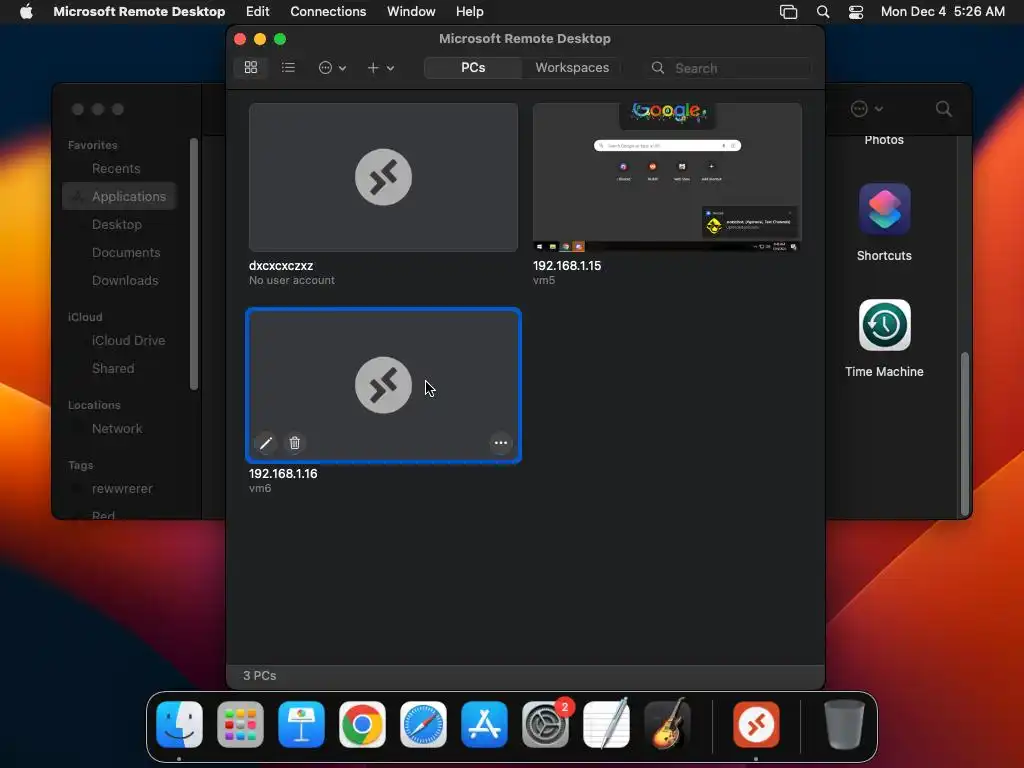Open Safari from the Dock

click(423, 724)
